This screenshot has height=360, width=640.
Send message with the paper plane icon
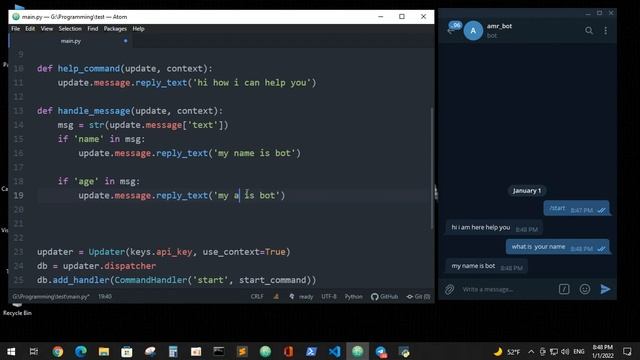coord(605,289)
